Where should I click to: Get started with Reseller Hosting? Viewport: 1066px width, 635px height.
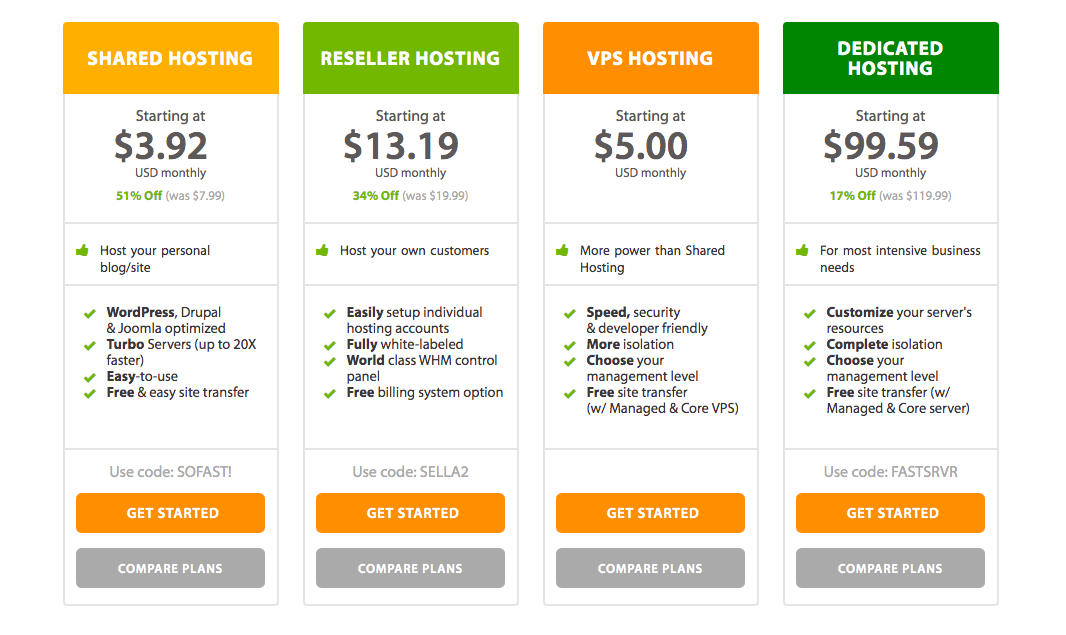click(411, 513)
